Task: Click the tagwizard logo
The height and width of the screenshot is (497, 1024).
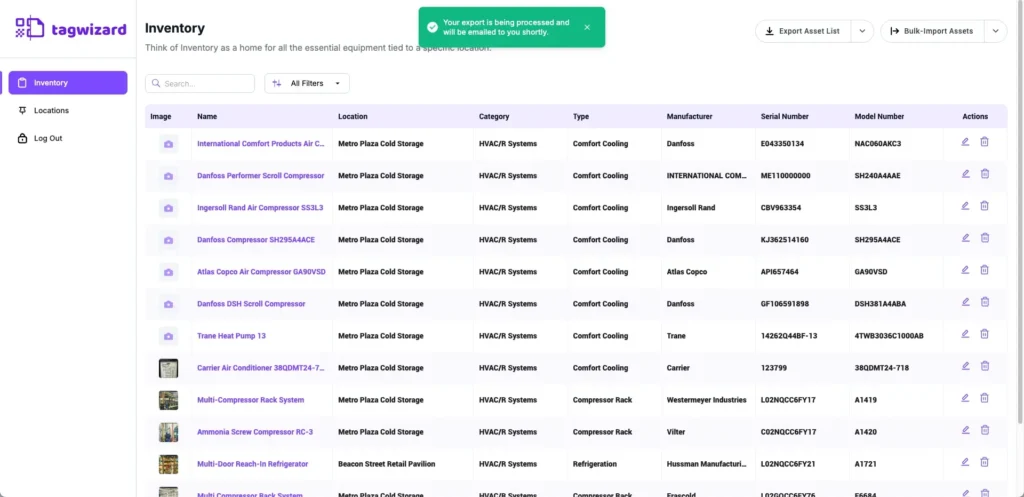Action: click(x=71, y=28)
